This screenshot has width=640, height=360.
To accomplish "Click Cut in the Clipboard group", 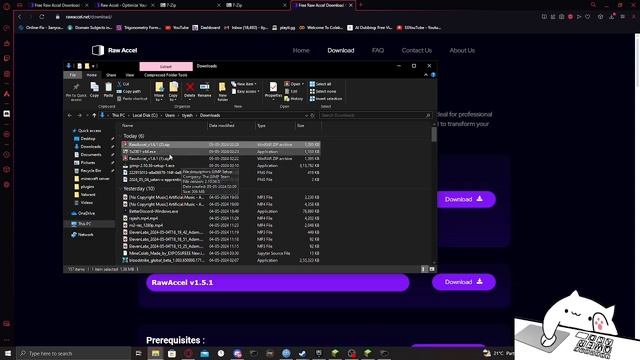I will click(x=123, y=84).
